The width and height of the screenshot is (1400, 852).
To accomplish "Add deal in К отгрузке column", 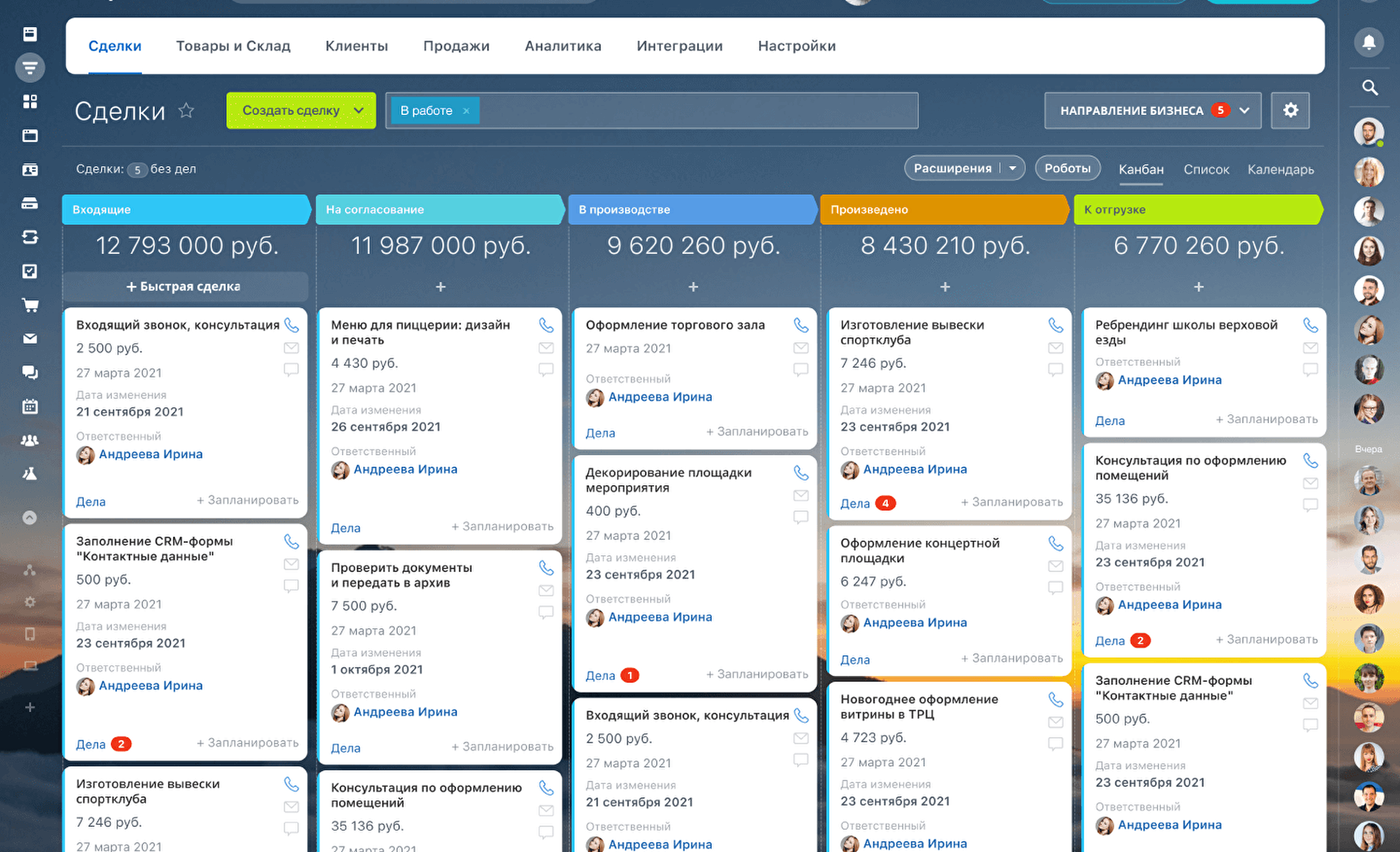I will (x=1198, y=287).
